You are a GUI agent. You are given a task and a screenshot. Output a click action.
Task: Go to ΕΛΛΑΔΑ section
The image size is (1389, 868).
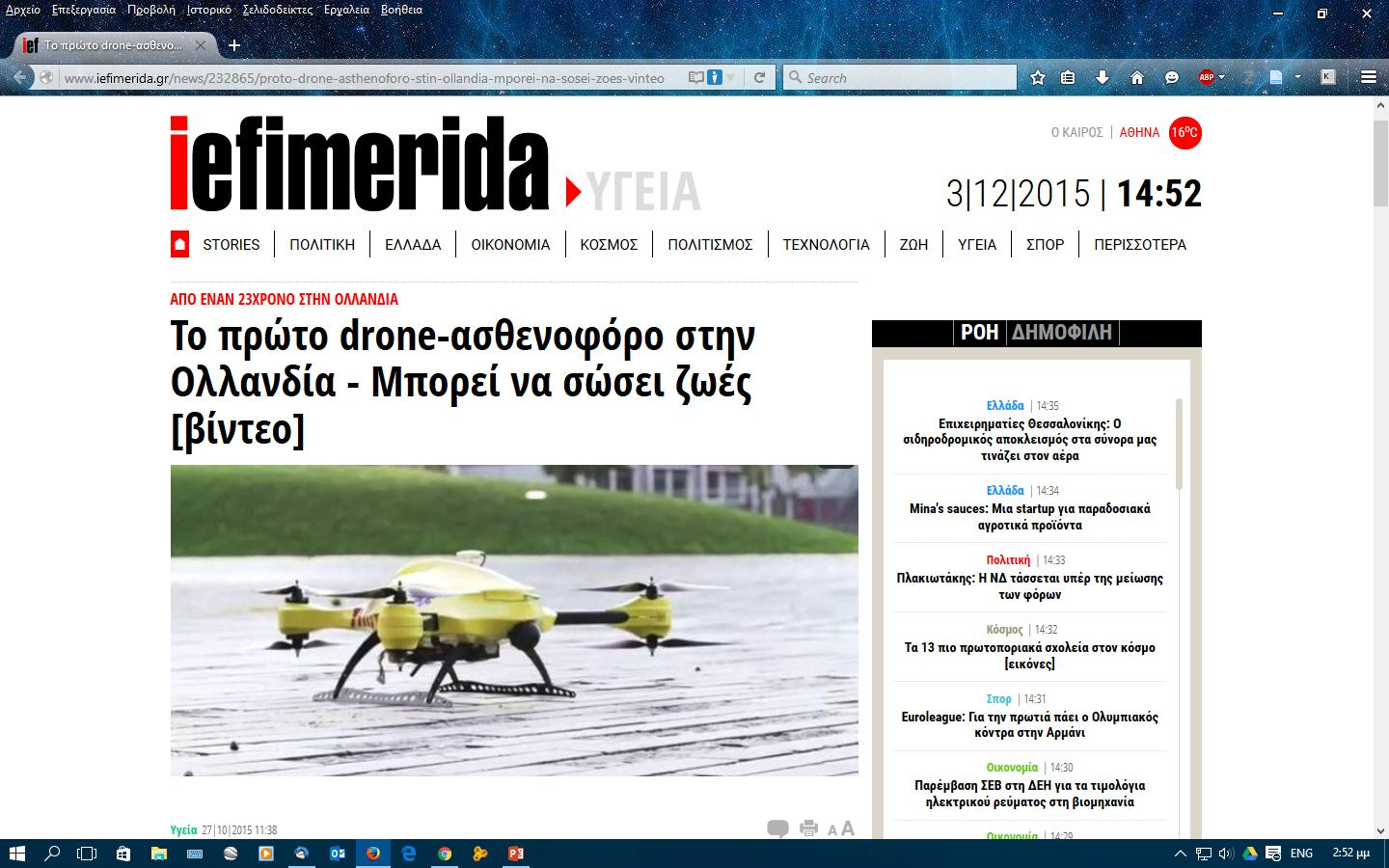pyautogui.click(x=413, y=245)
